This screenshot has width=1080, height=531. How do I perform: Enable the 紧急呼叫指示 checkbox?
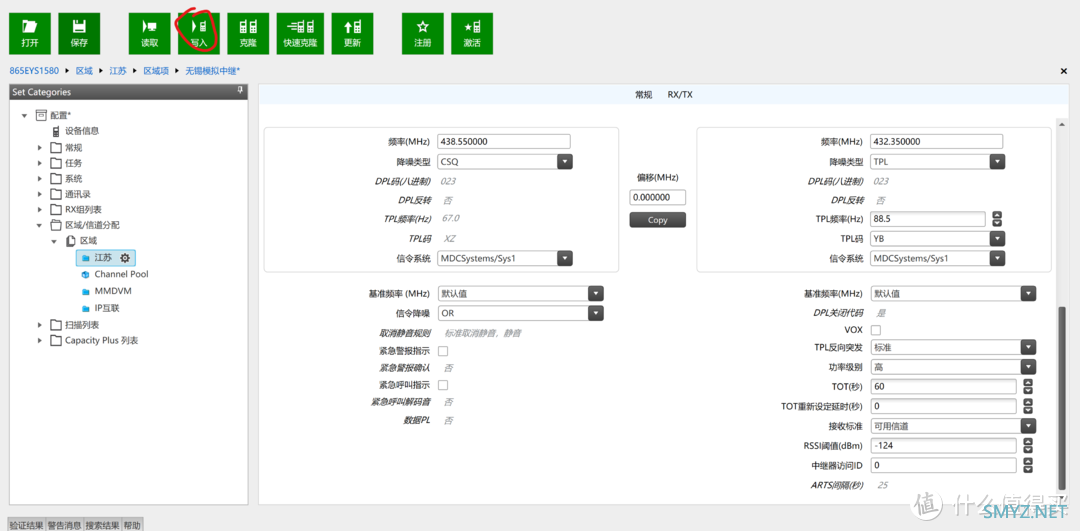point(443,385)
